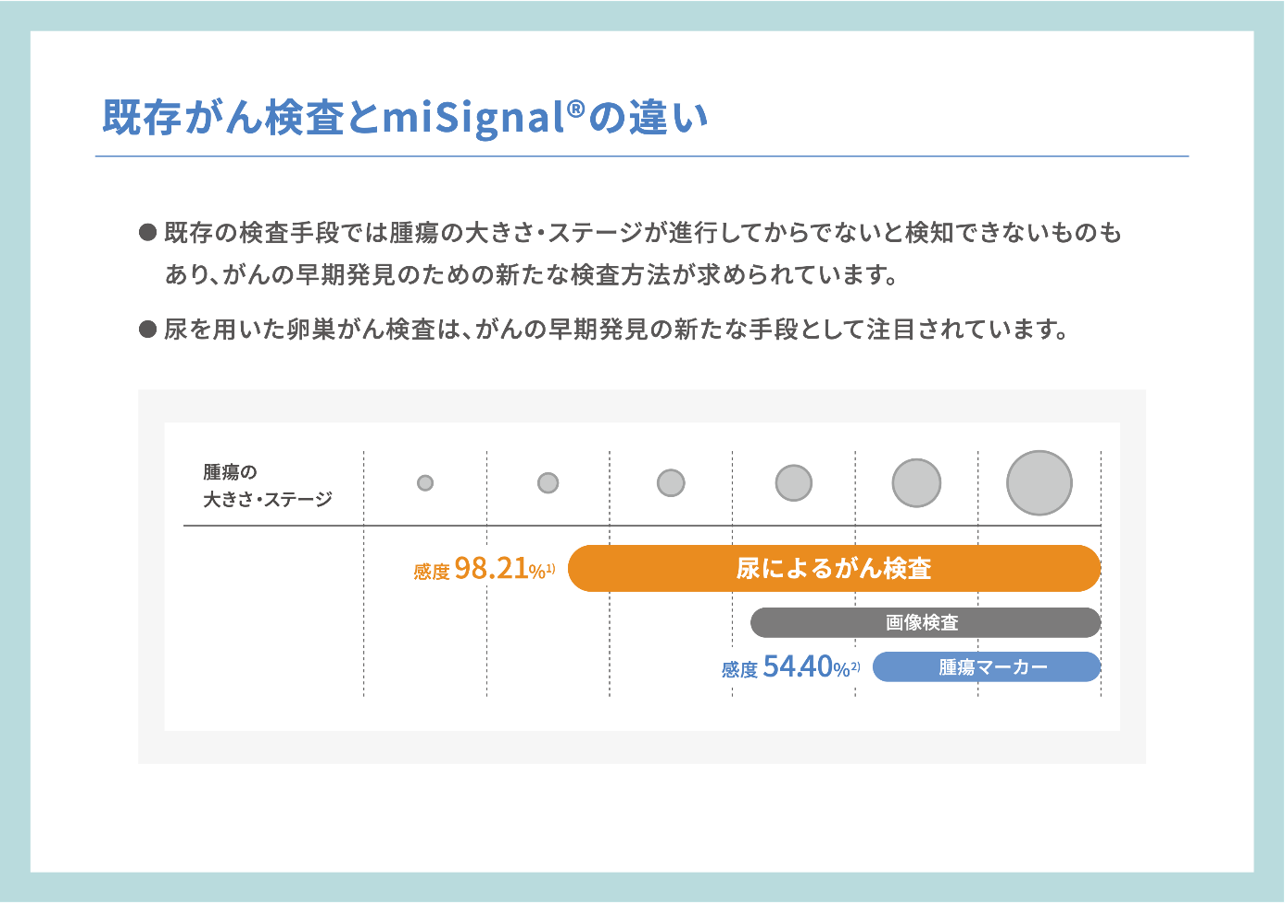Click the smallest tumor size circle
Screen dimensions: 1285x903
pyautogui.click(x=425, y=483)
